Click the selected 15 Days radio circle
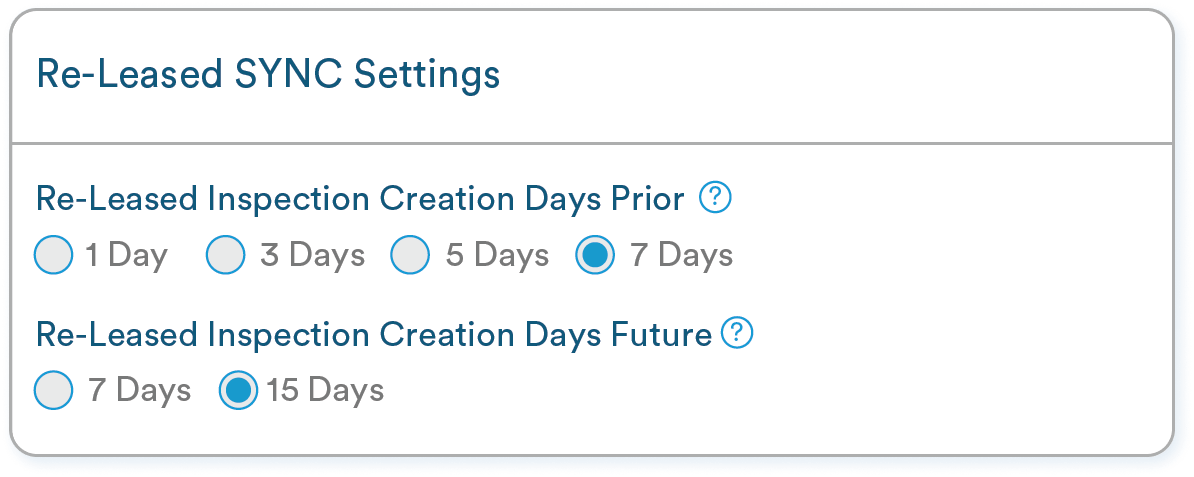 coord(238,390)
